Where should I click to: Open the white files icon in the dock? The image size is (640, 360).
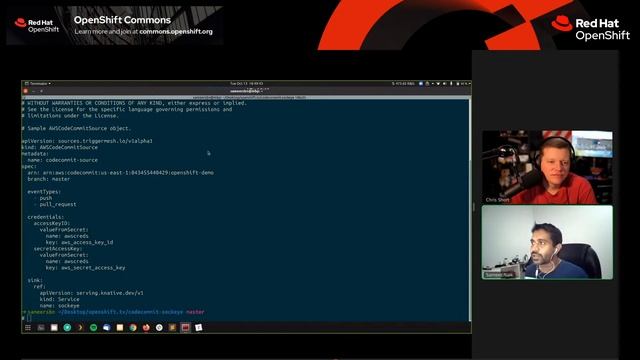click(x=54, y=327)
